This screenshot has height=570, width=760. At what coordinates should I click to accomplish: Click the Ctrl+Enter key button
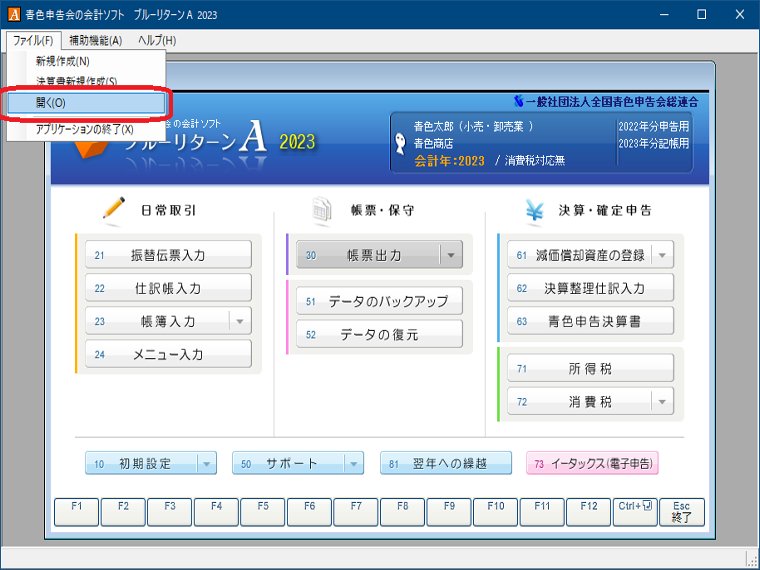click(x=635, y=512)
